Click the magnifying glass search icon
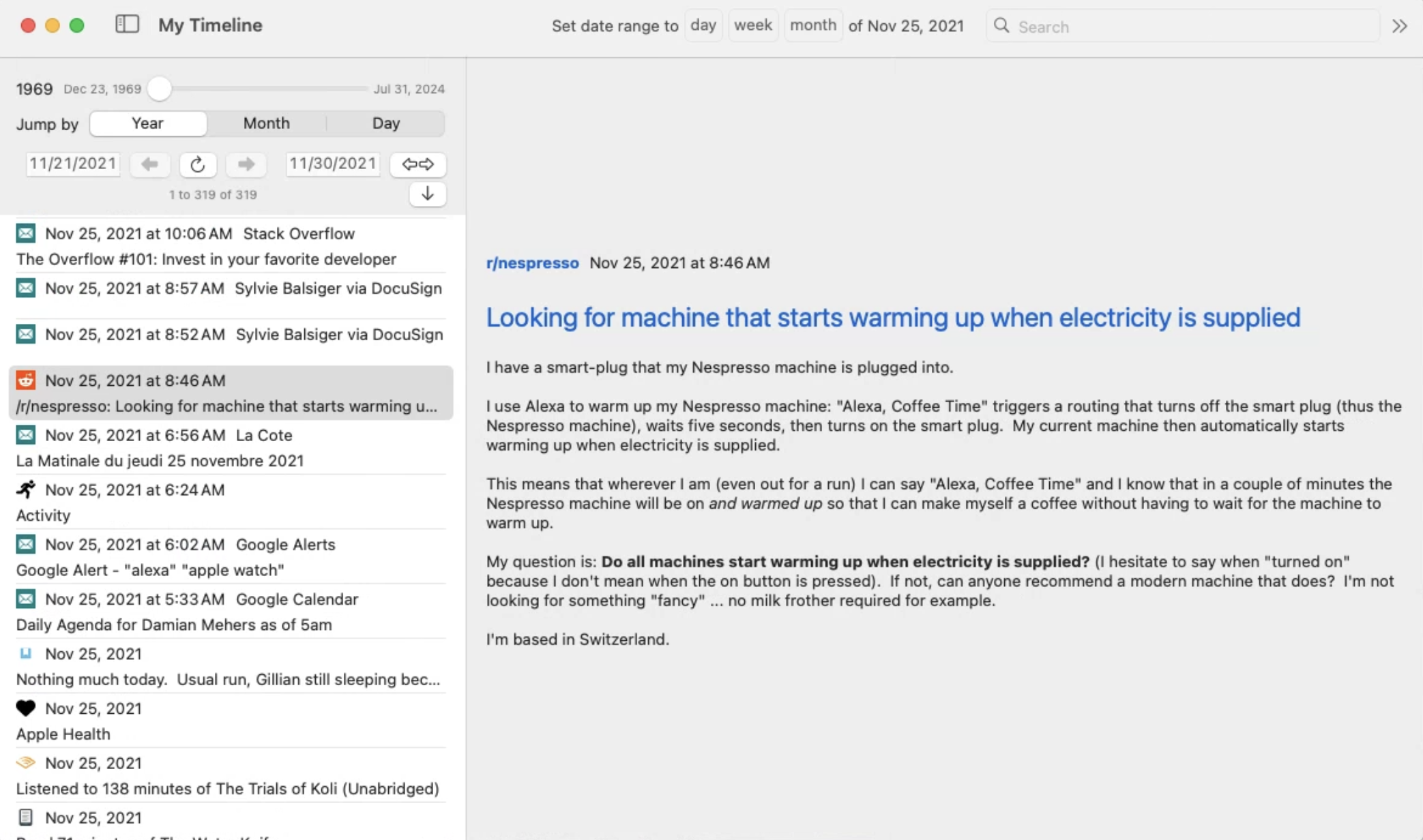The width and height of the screenshot is (1423, 840). (1001, 26)
